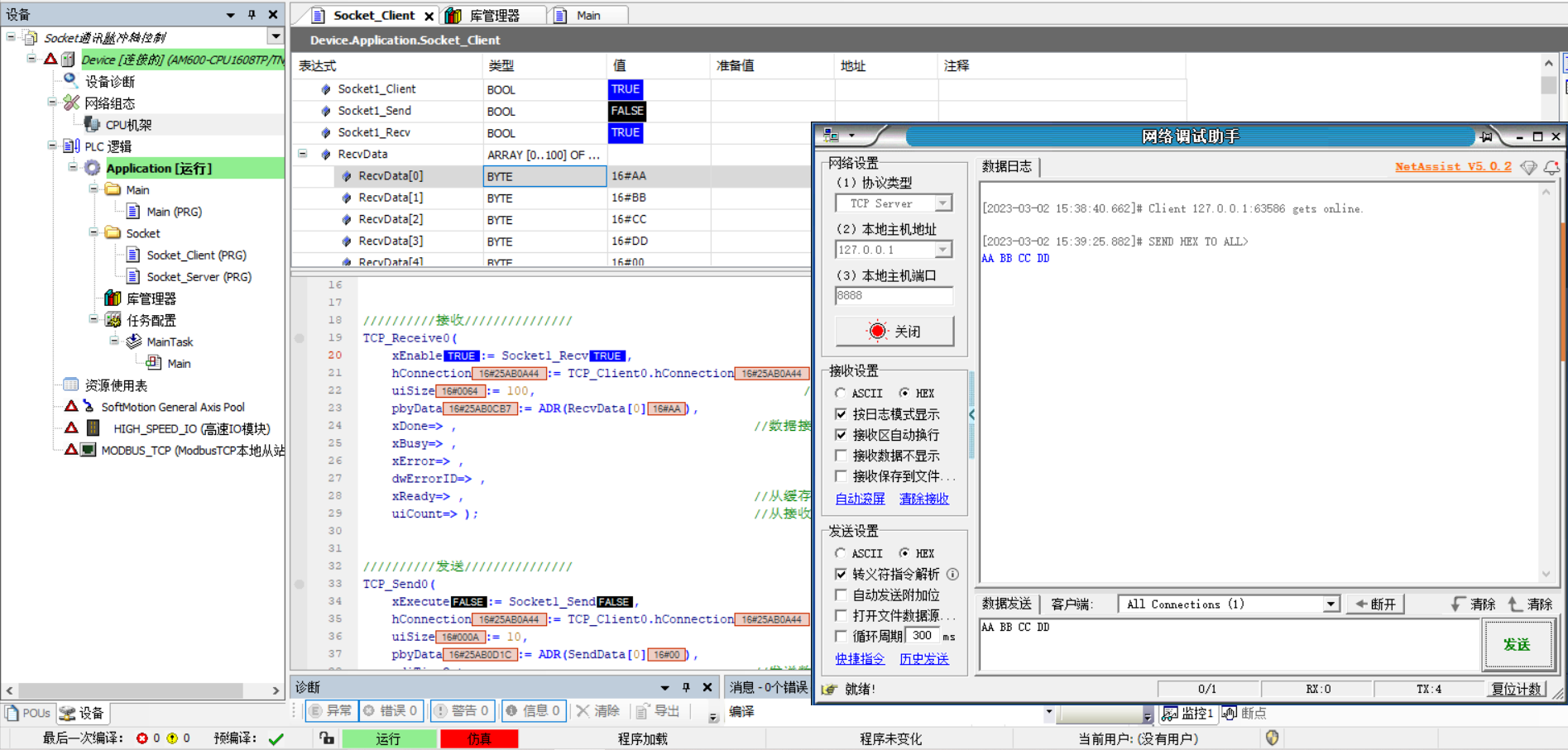Switch to the Main tab
Image resolution: width=1568 pixels, height=750 pixels.
point(588,16)
